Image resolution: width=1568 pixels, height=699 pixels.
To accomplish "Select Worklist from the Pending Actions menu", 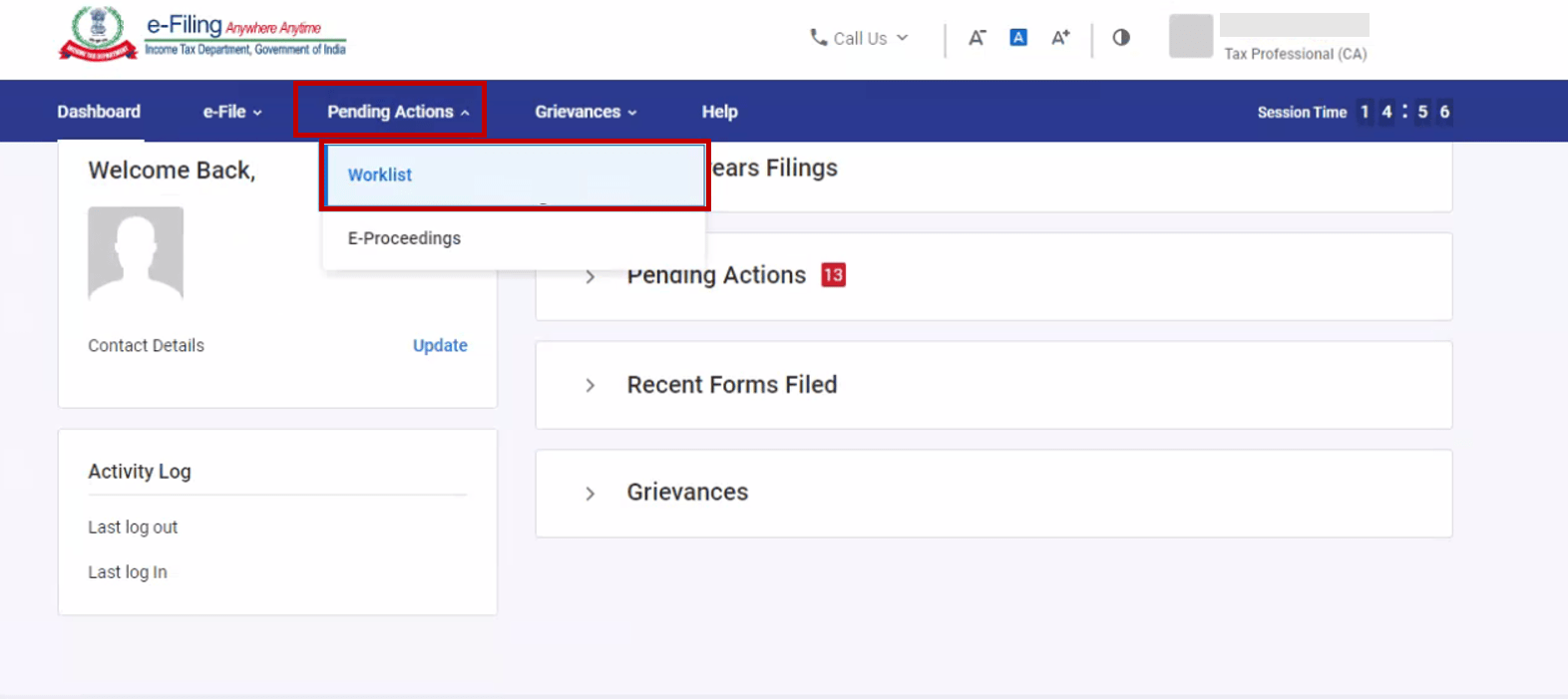I will [x=380, y=175].
